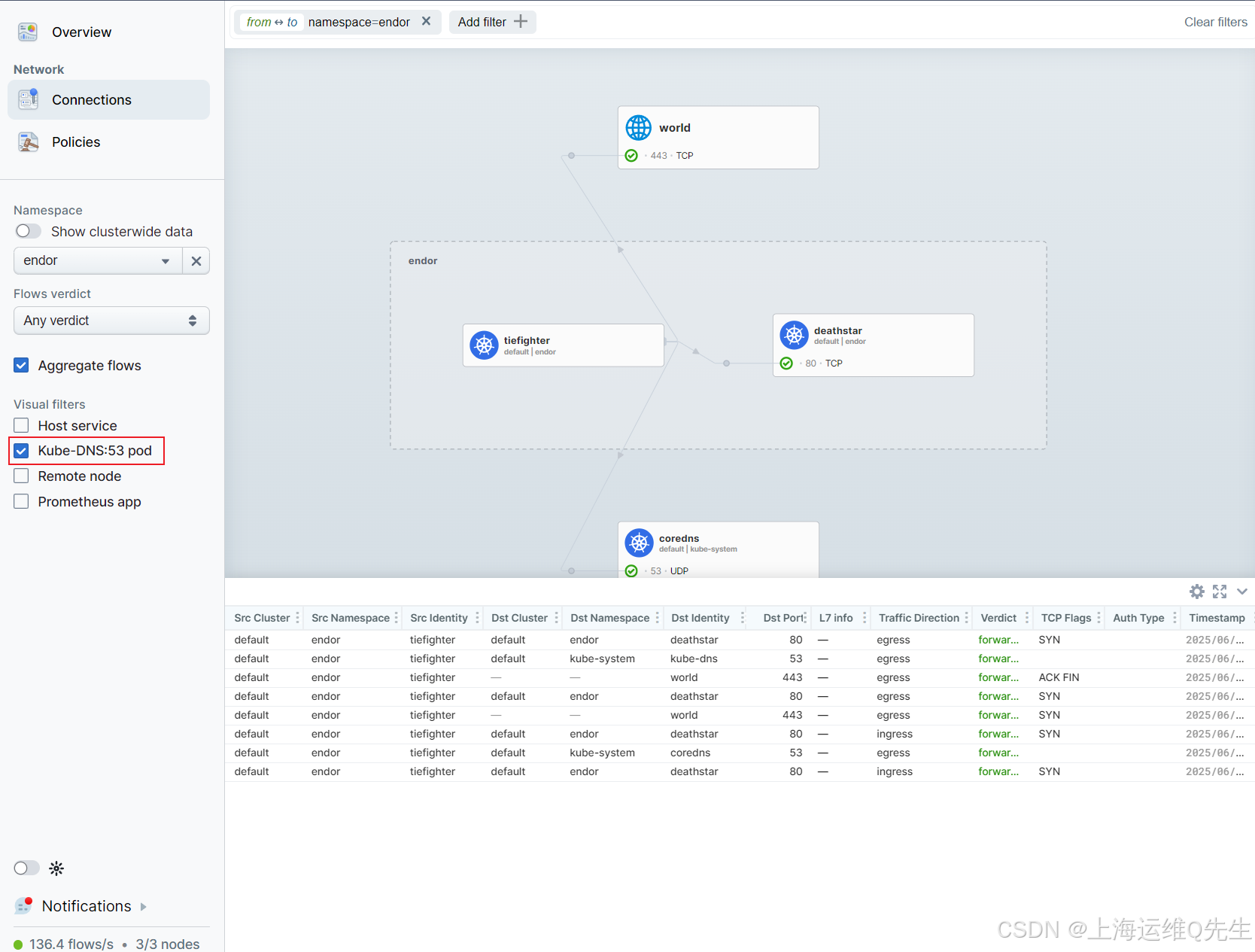Click the Connections sidebar icon

click(x=28, y=99)
